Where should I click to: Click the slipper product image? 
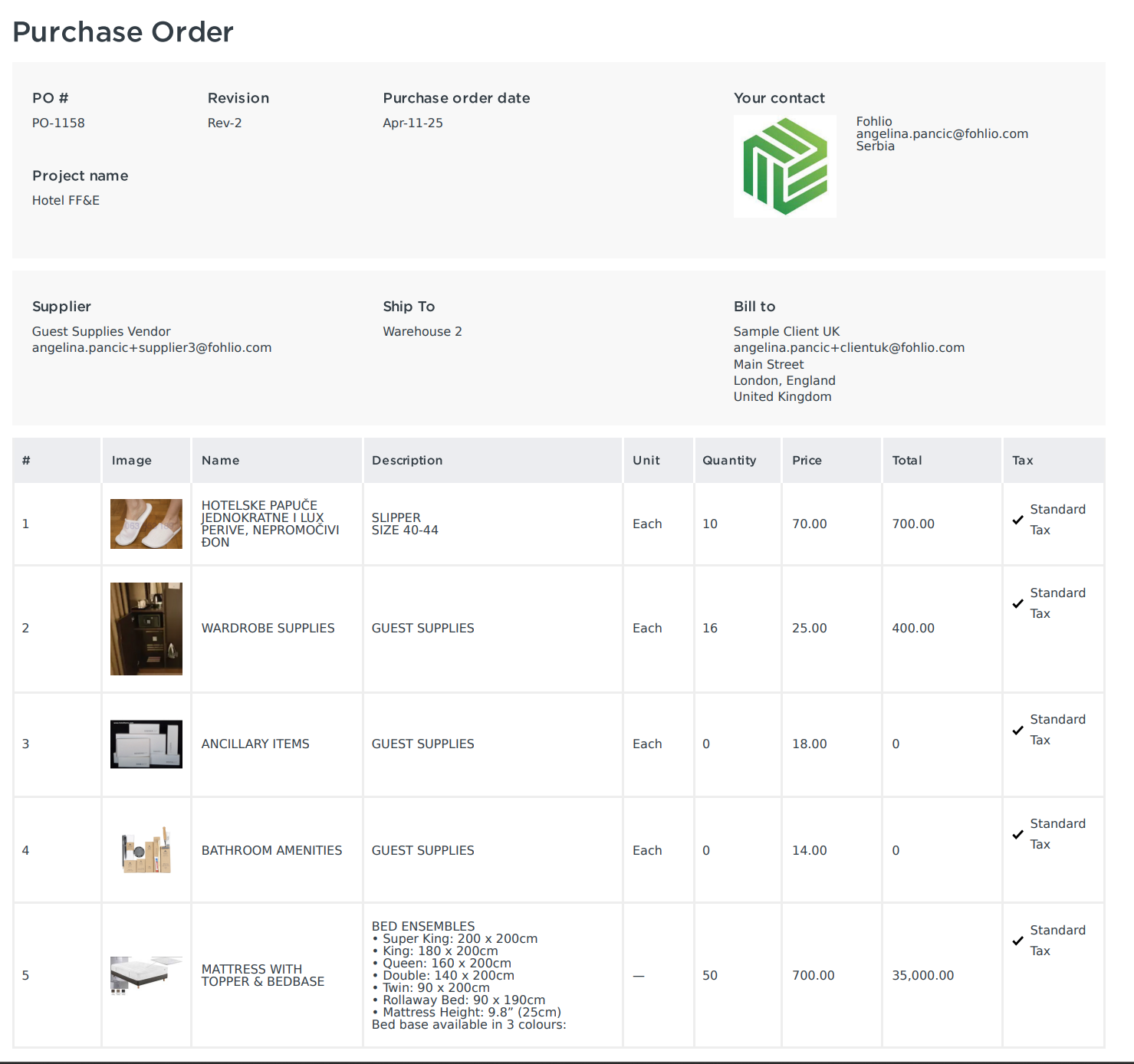(x=146, y=524)
